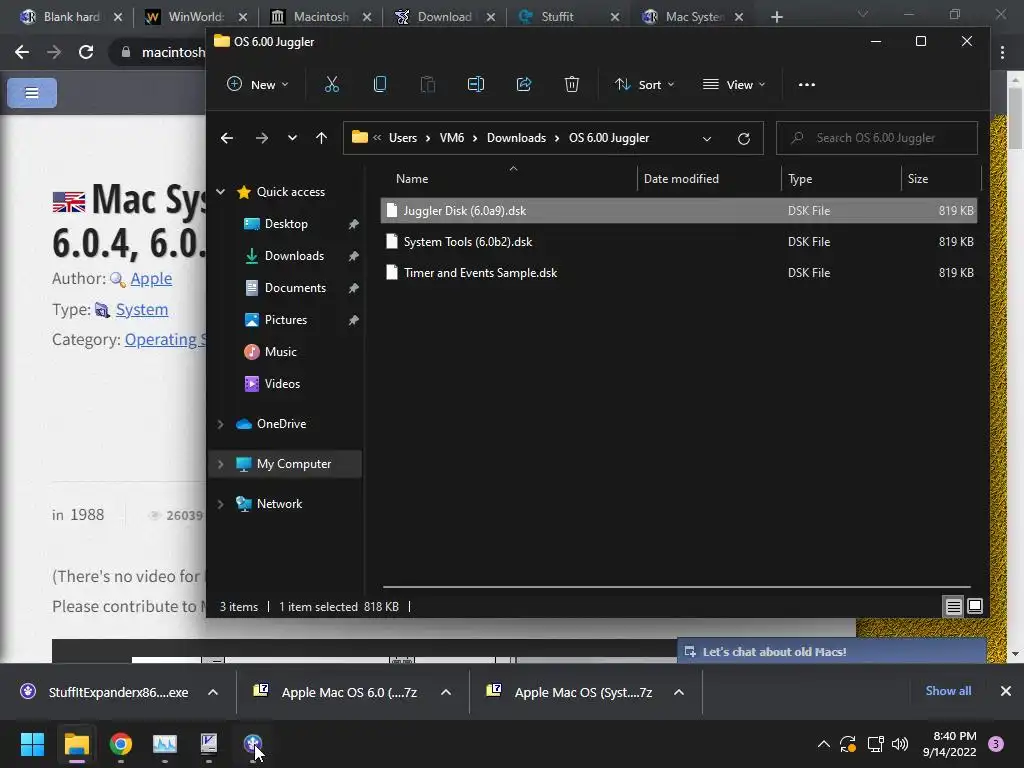Open options for Apple Mac OS 6.0 download
Image resolution: width=1024 pixels, height=768 pixels.
pyautogui.click(x=446, y=692)
